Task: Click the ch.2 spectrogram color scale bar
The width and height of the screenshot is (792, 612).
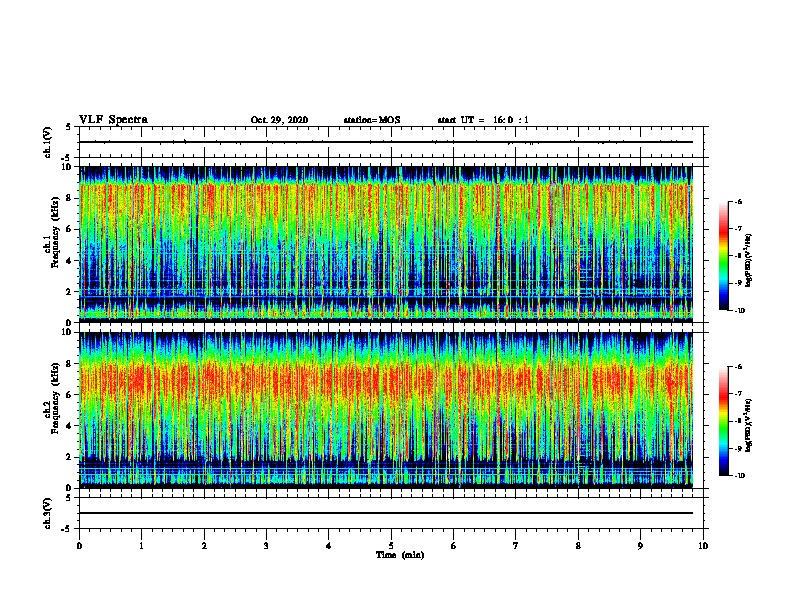Action: pyautogui.click(x=723, y=421)
